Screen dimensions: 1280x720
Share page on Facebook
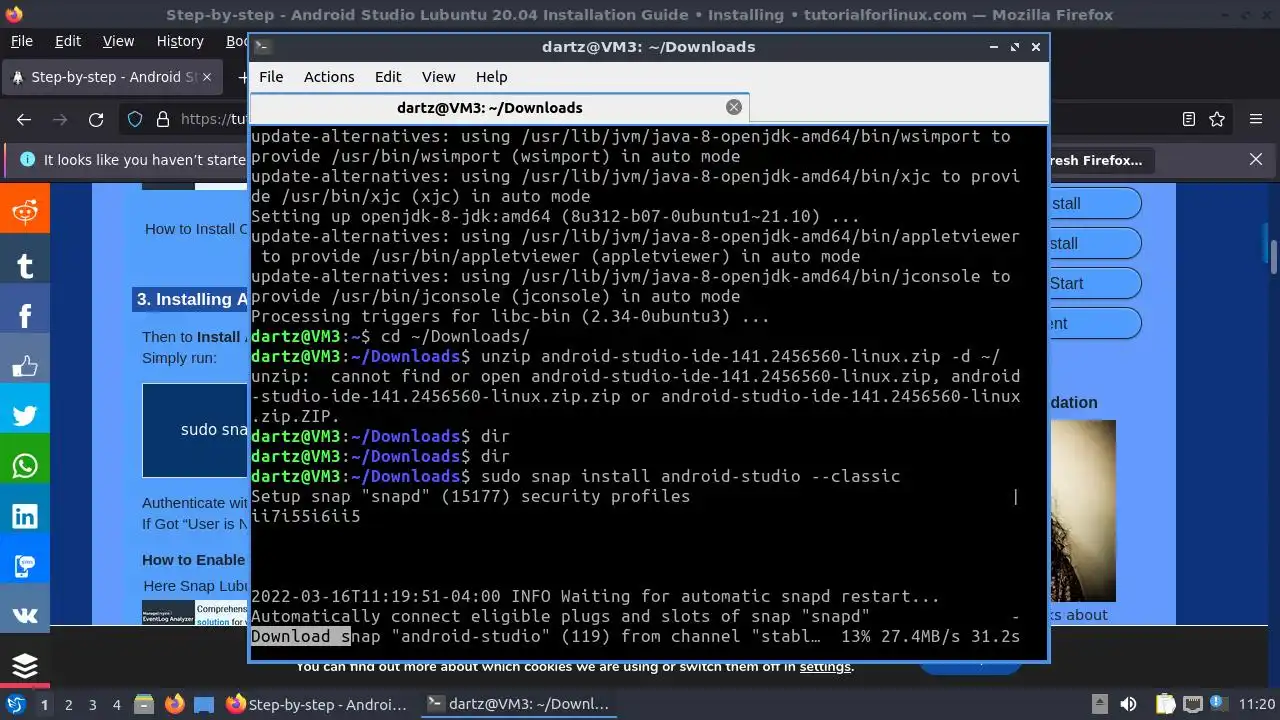pyautogui.click(x=25, y=315)
